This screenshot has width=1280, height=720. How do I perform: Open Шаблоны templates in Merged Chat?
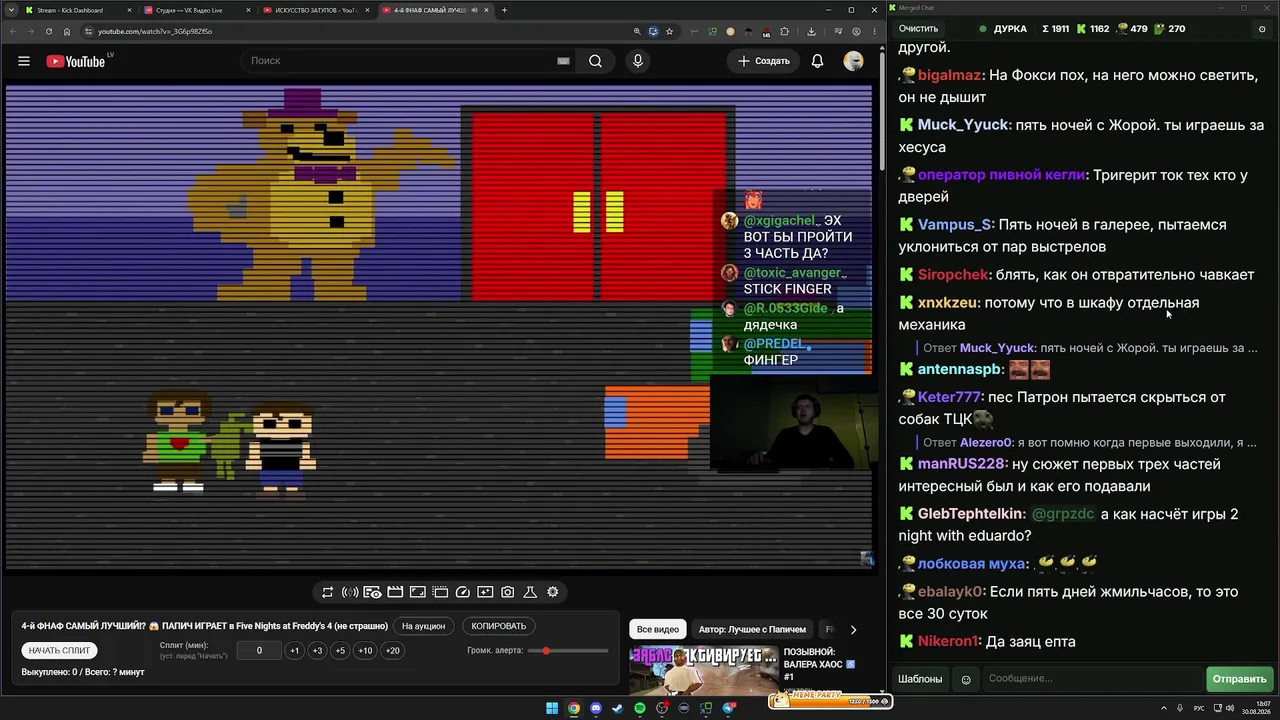[x=920, y=679]
